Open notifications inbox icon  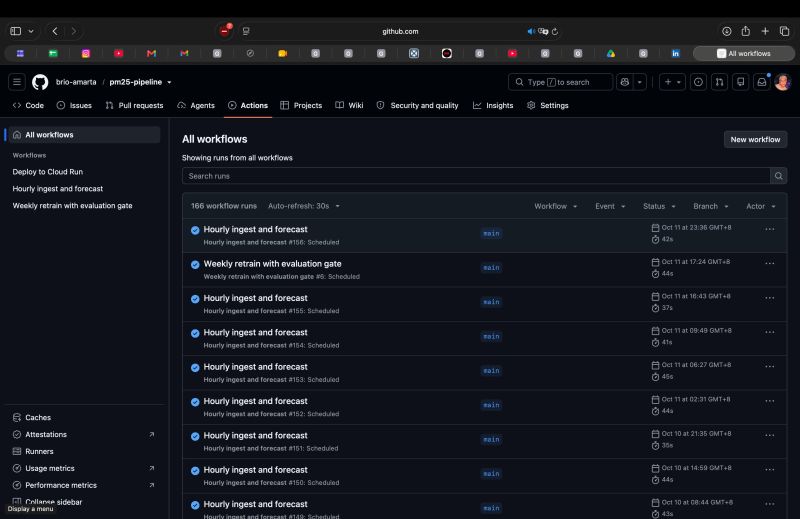tap(762, 82)
